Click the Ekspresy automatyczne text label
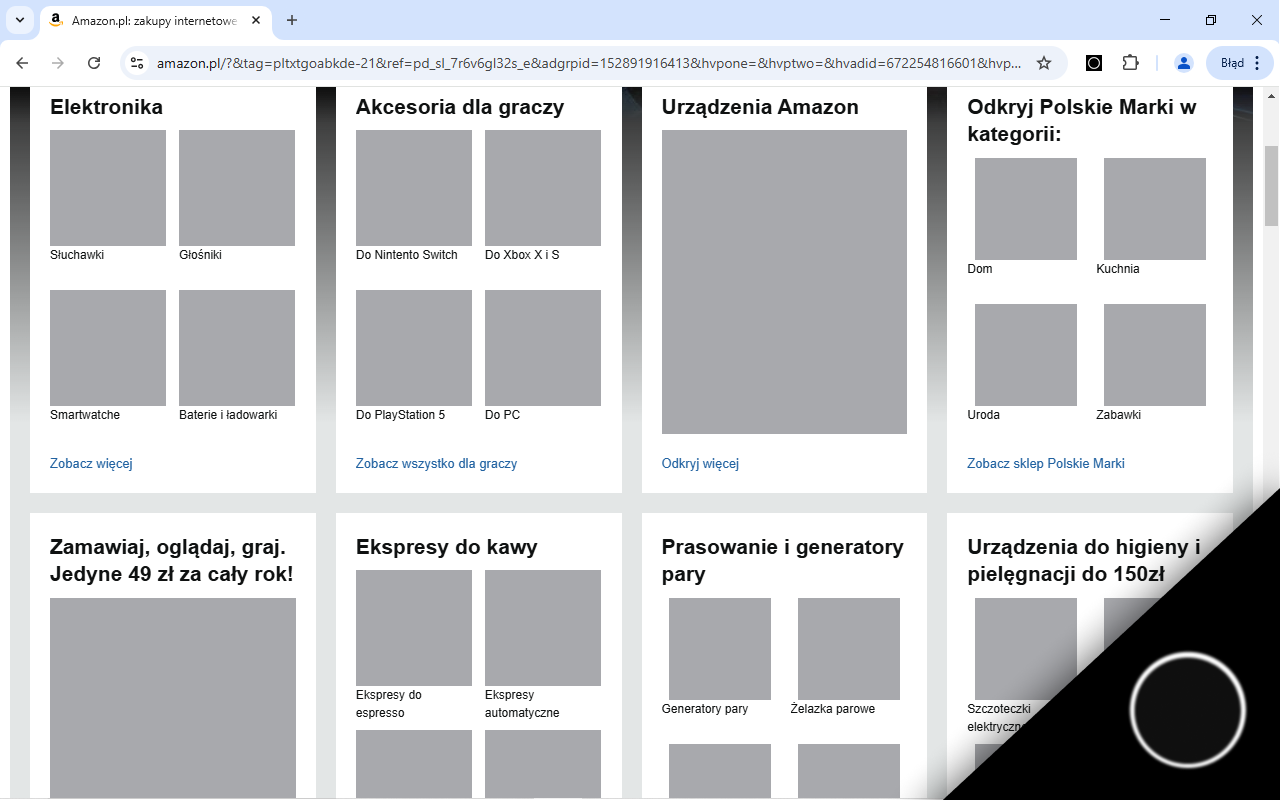Image resolution: width=1280 pixels, height=800 pixels. click(x=522, y=704)
